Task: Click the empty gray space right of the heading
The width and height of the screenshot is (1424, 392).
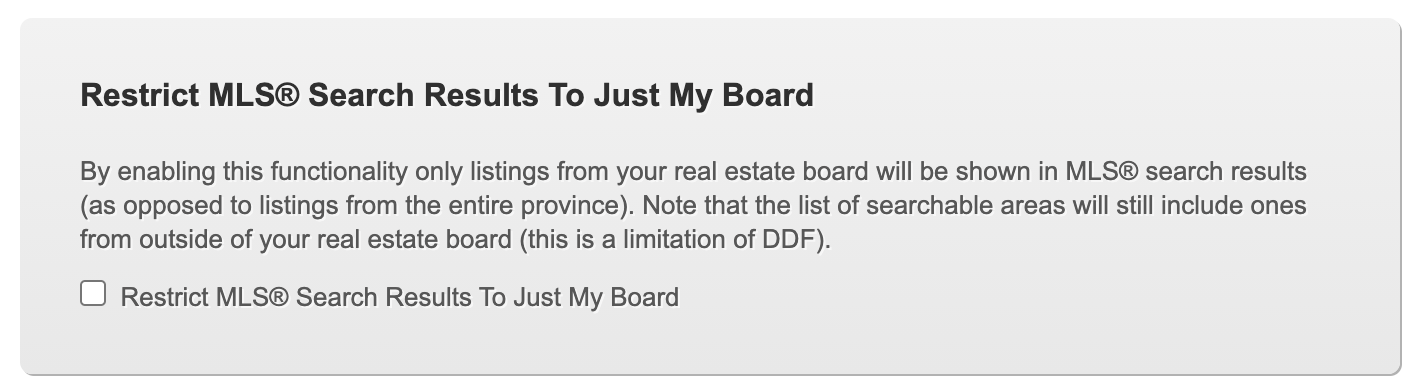Action: [x=1100, y=96]
